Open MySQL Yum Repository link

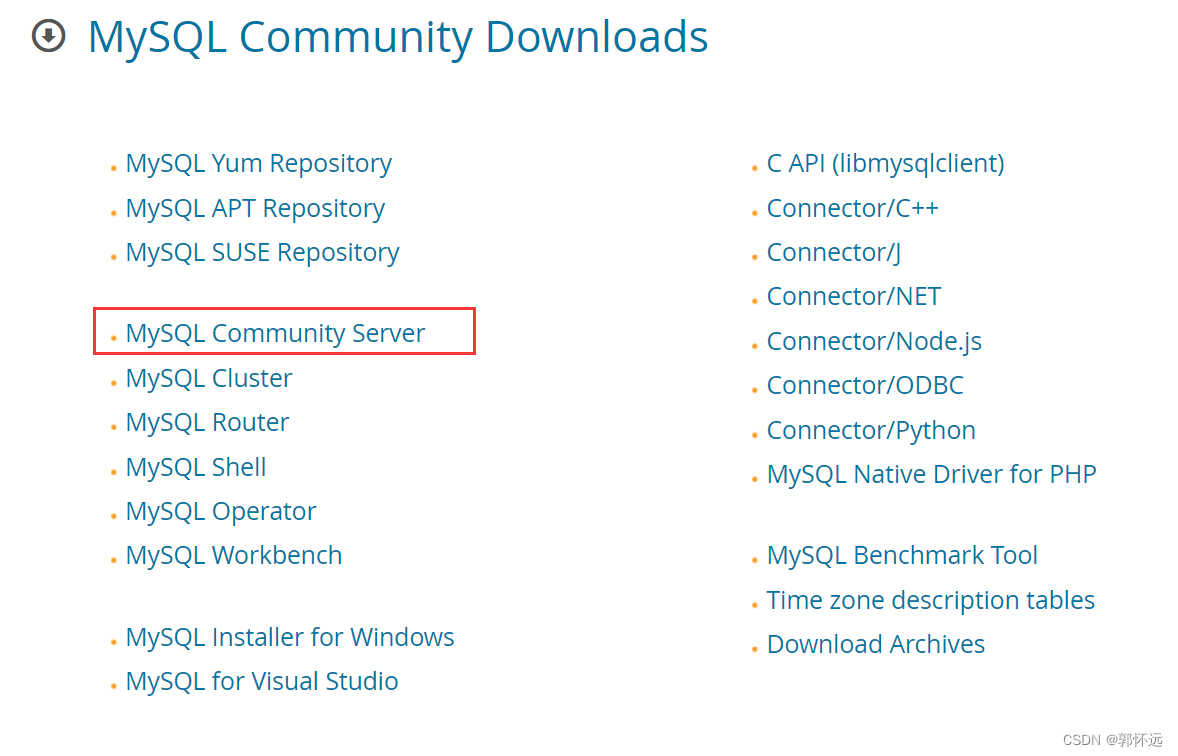click(x=258, y=164)
